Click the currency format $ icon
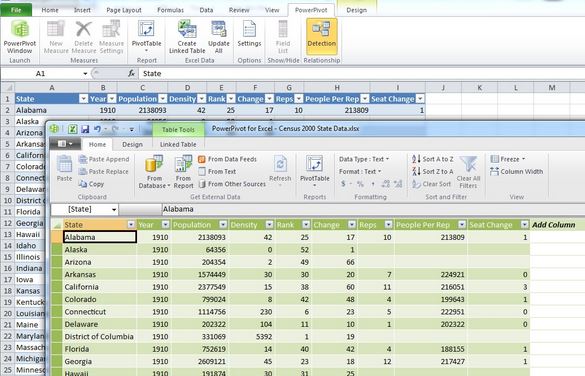Image resolution: width=585 pixels, height=376 pixels. (x=343, y=184)
